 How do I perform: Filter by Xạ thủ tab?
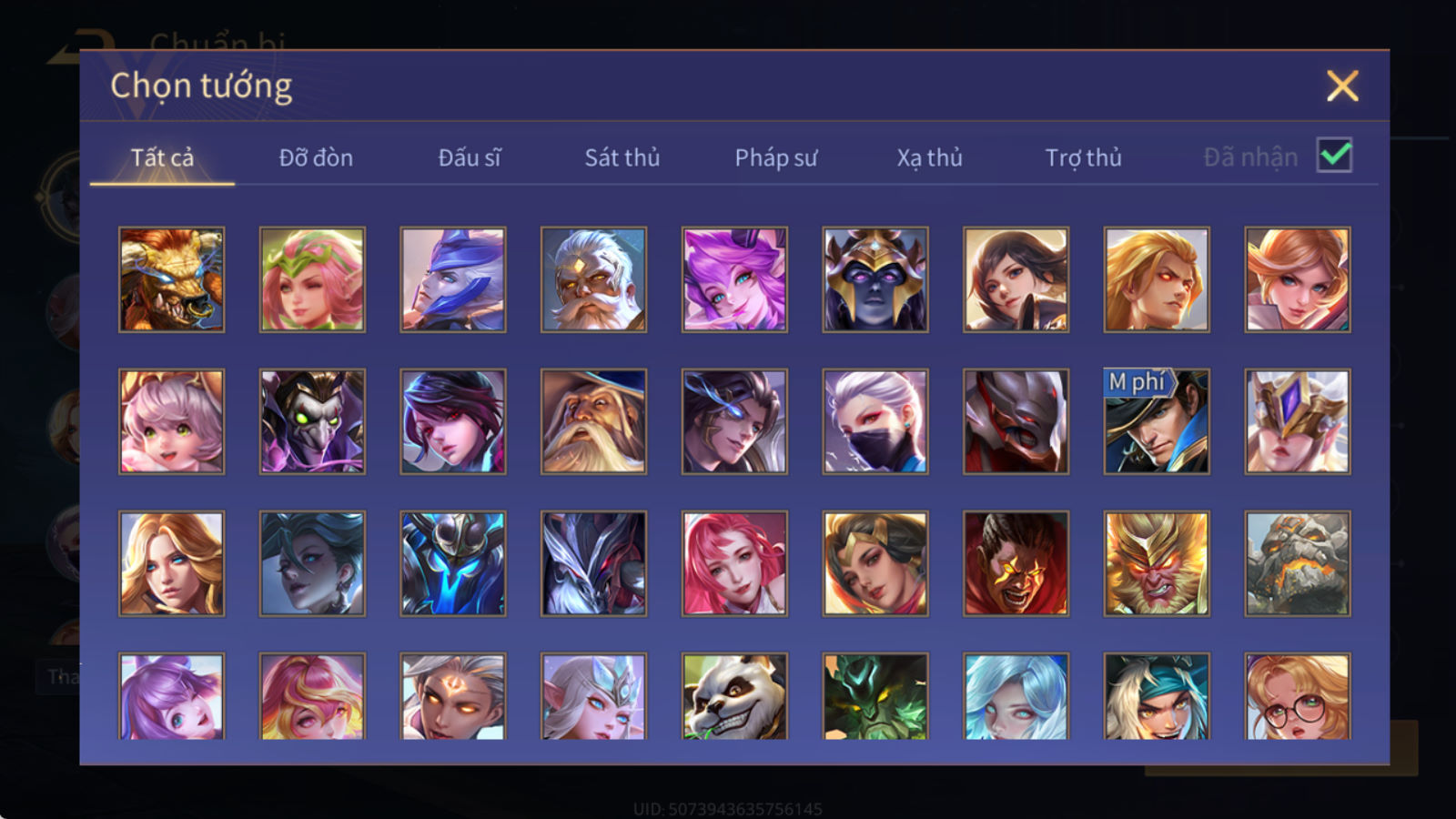tap(929, 157)
